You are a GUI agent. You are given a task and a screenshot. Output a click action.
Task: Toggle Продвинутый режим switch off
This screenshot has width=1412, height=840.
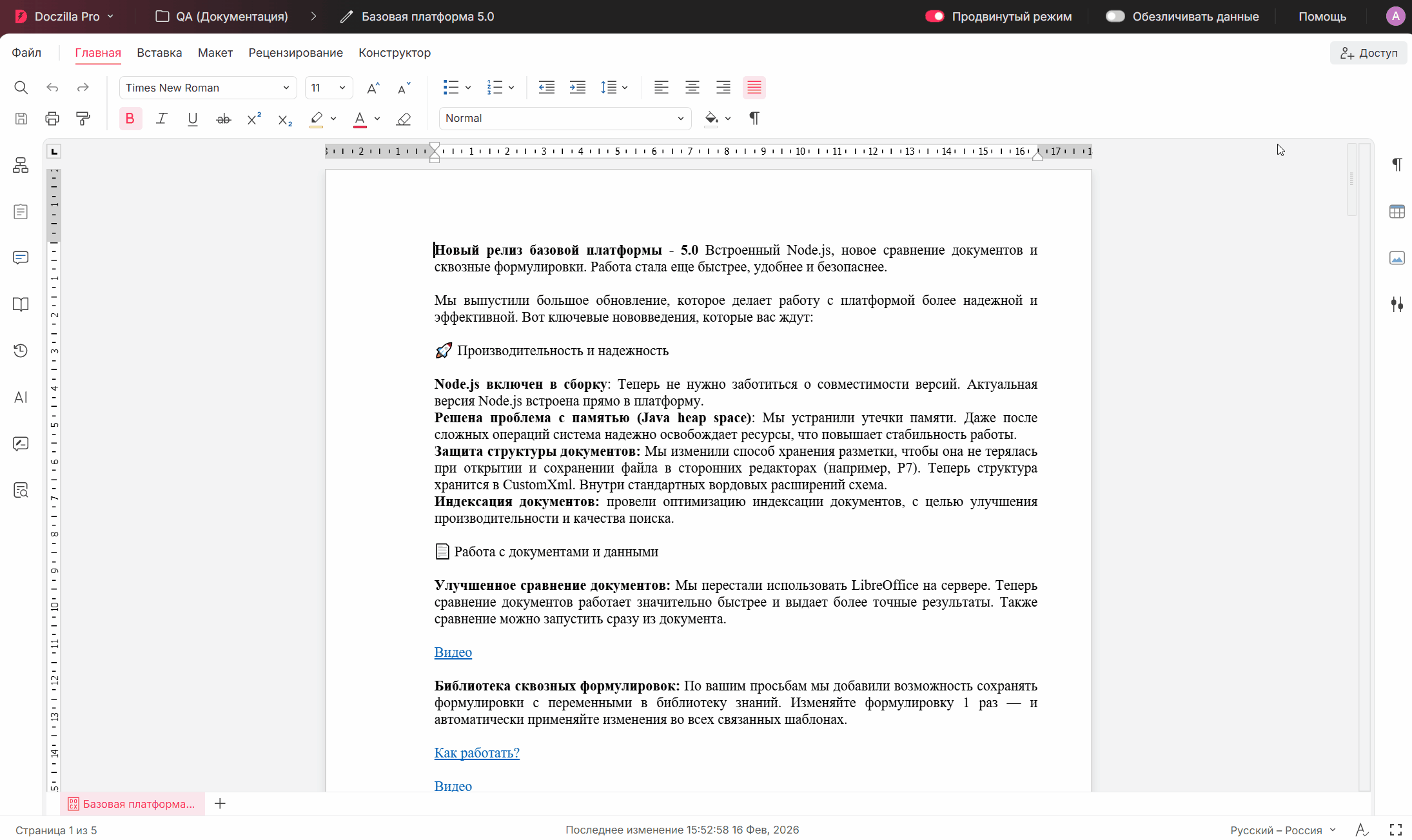[934, 16]
